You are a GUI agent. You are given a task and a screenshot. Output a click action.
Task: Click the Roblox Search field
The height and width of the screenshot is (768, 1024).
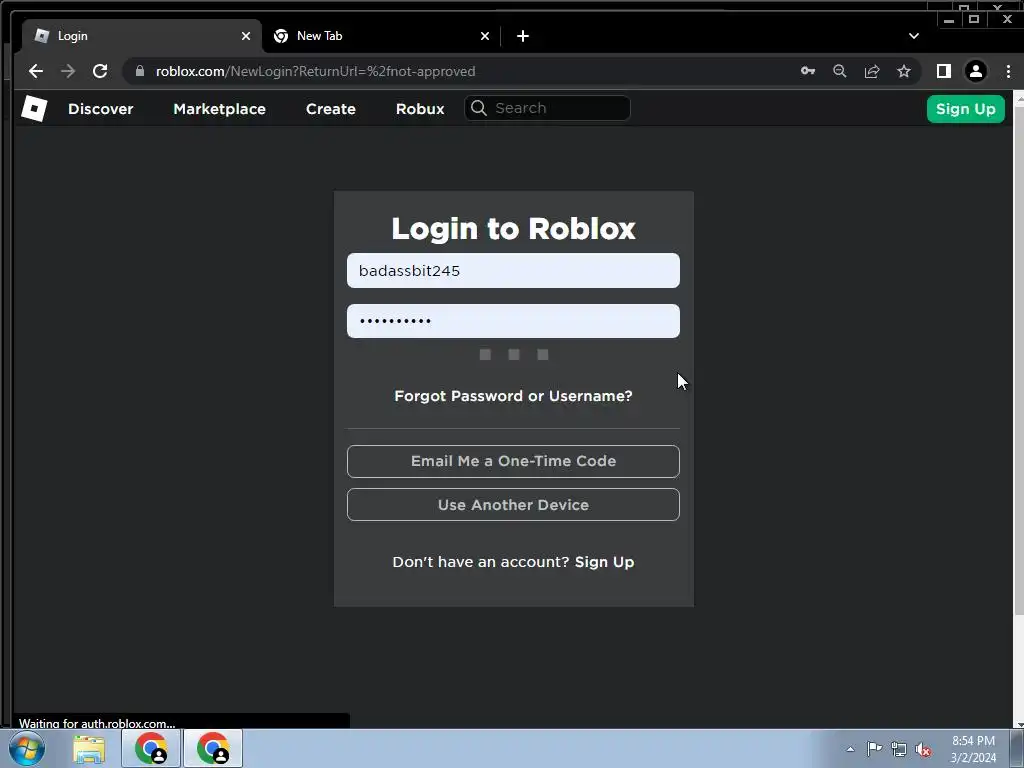(x=547, y=108)
